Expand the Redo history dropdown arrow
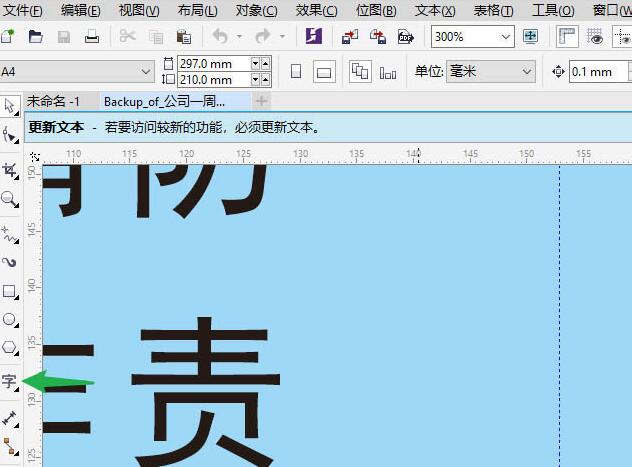This screenshot has width=632, height=467. [283, 37]
